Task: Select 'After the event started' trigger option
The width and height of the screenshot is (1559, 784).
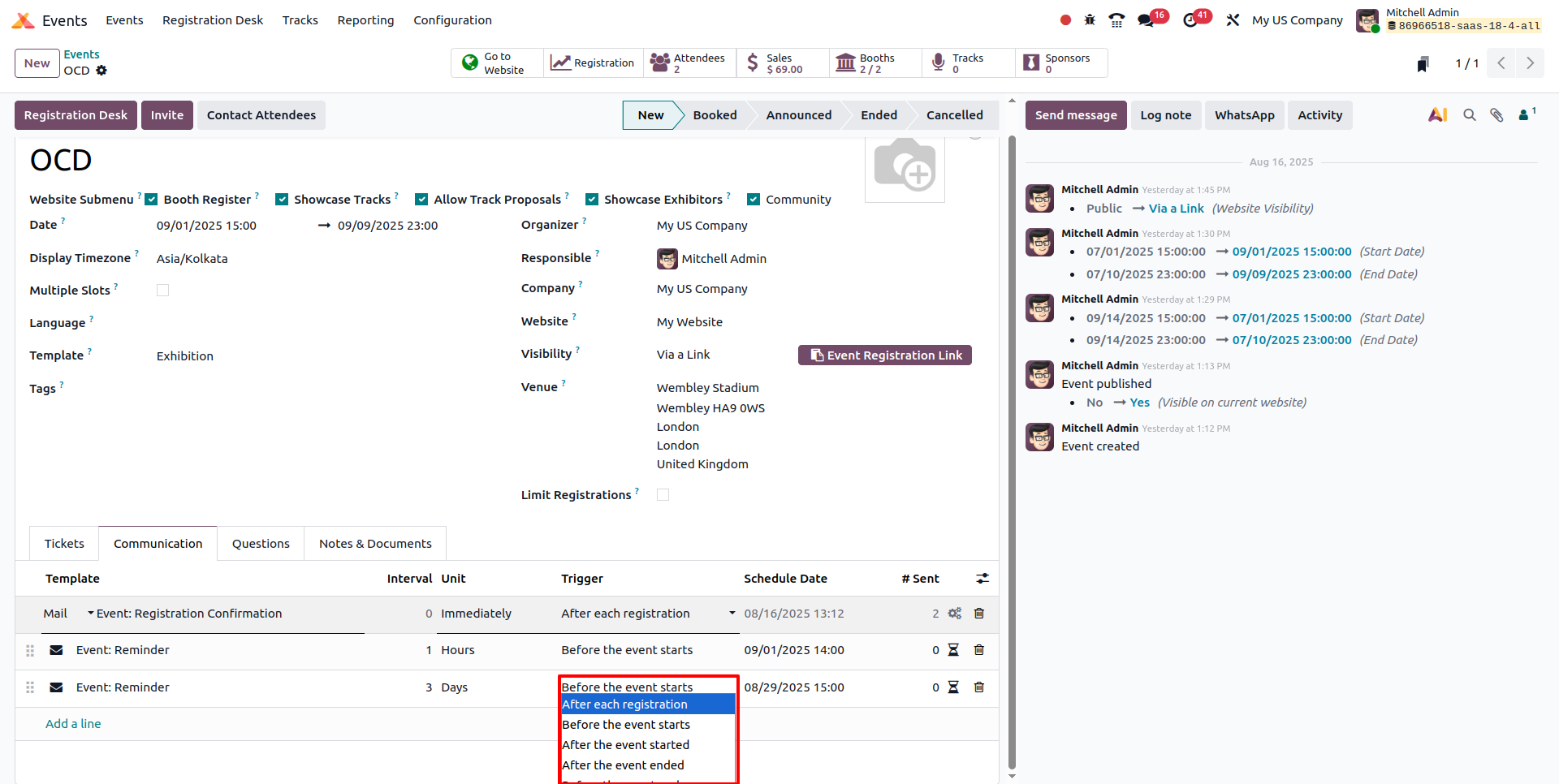Action: point(625,745)
